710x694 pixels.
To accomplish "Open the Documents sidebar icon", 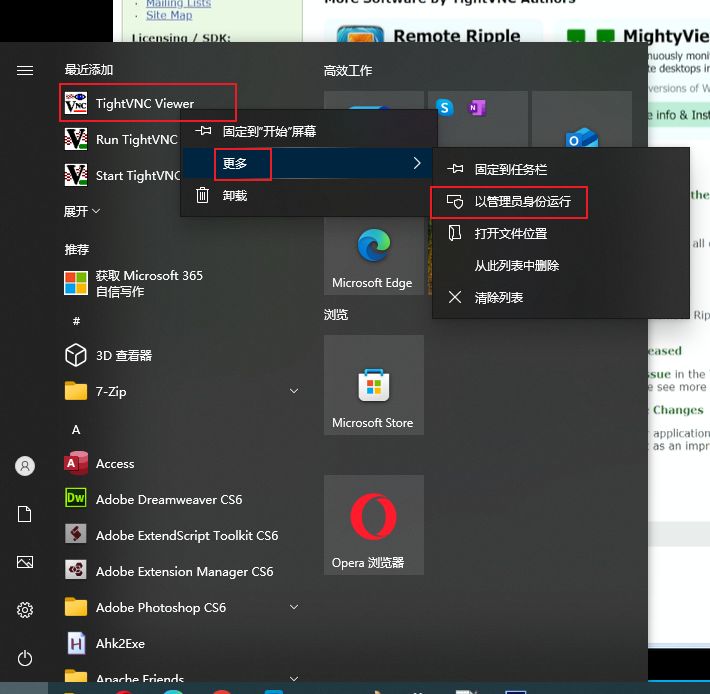I will [x=24, y=514].
